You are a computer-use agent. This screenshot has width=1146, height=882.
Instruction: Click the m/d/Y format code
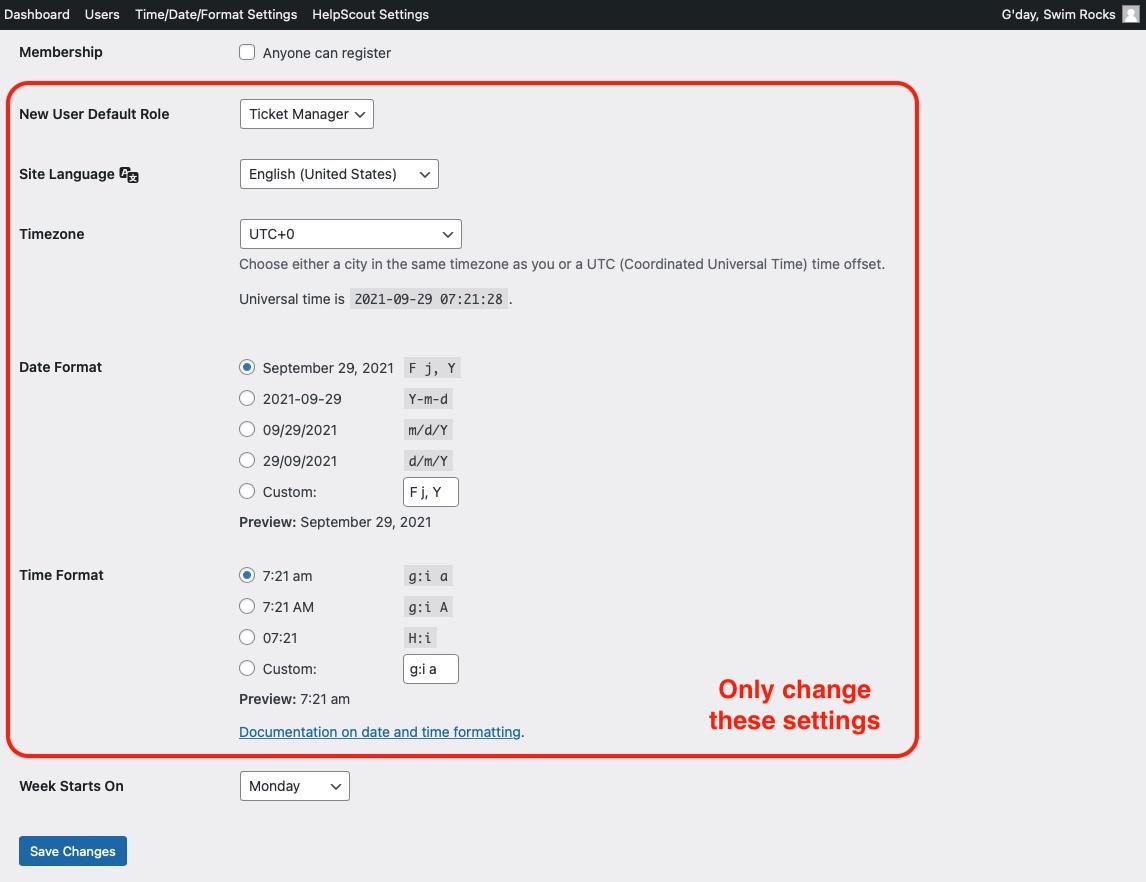(428, 430)
